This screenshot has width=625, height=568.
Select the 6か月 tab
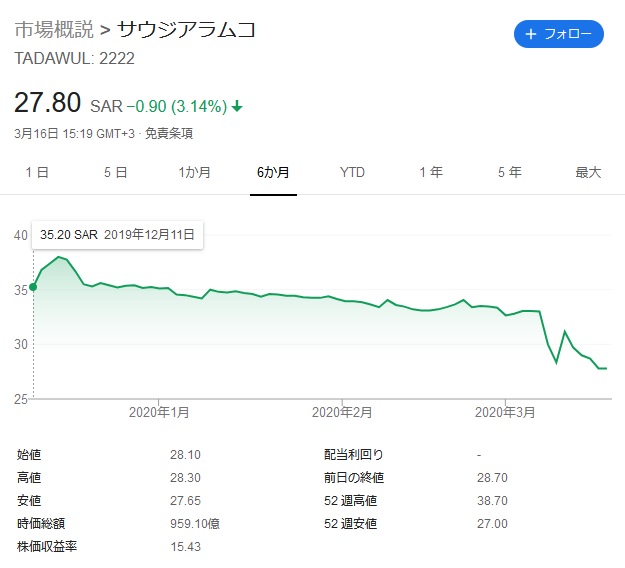coord(273,172)
